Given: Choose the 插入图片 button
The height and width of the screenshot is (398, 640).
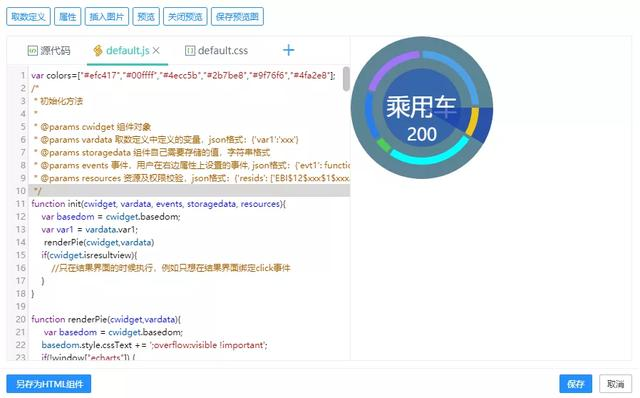Looking at the screenshot, I should point(107,17).
